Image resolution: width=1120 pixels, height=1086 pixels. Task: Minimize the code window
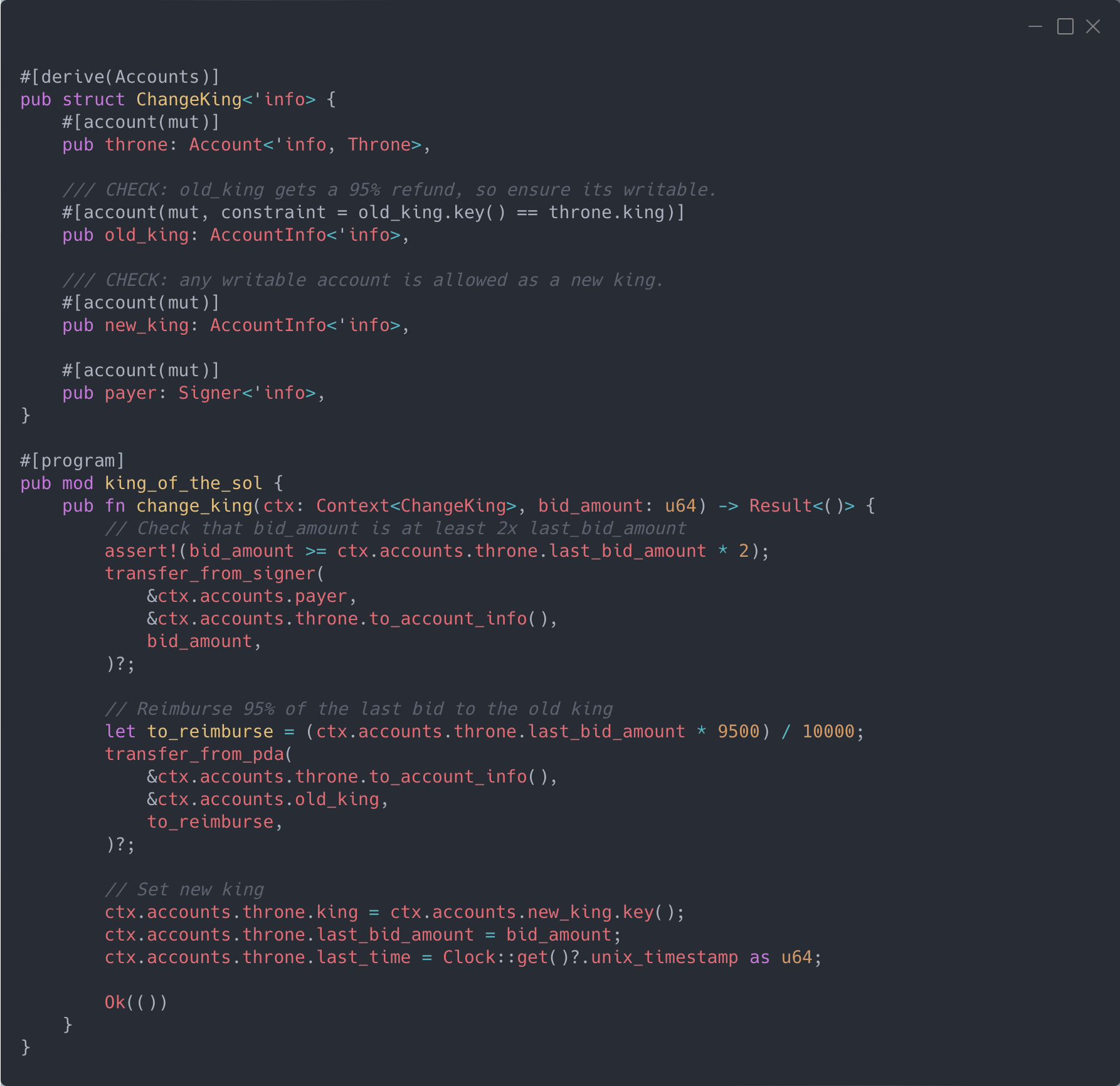coord(1035,26)
